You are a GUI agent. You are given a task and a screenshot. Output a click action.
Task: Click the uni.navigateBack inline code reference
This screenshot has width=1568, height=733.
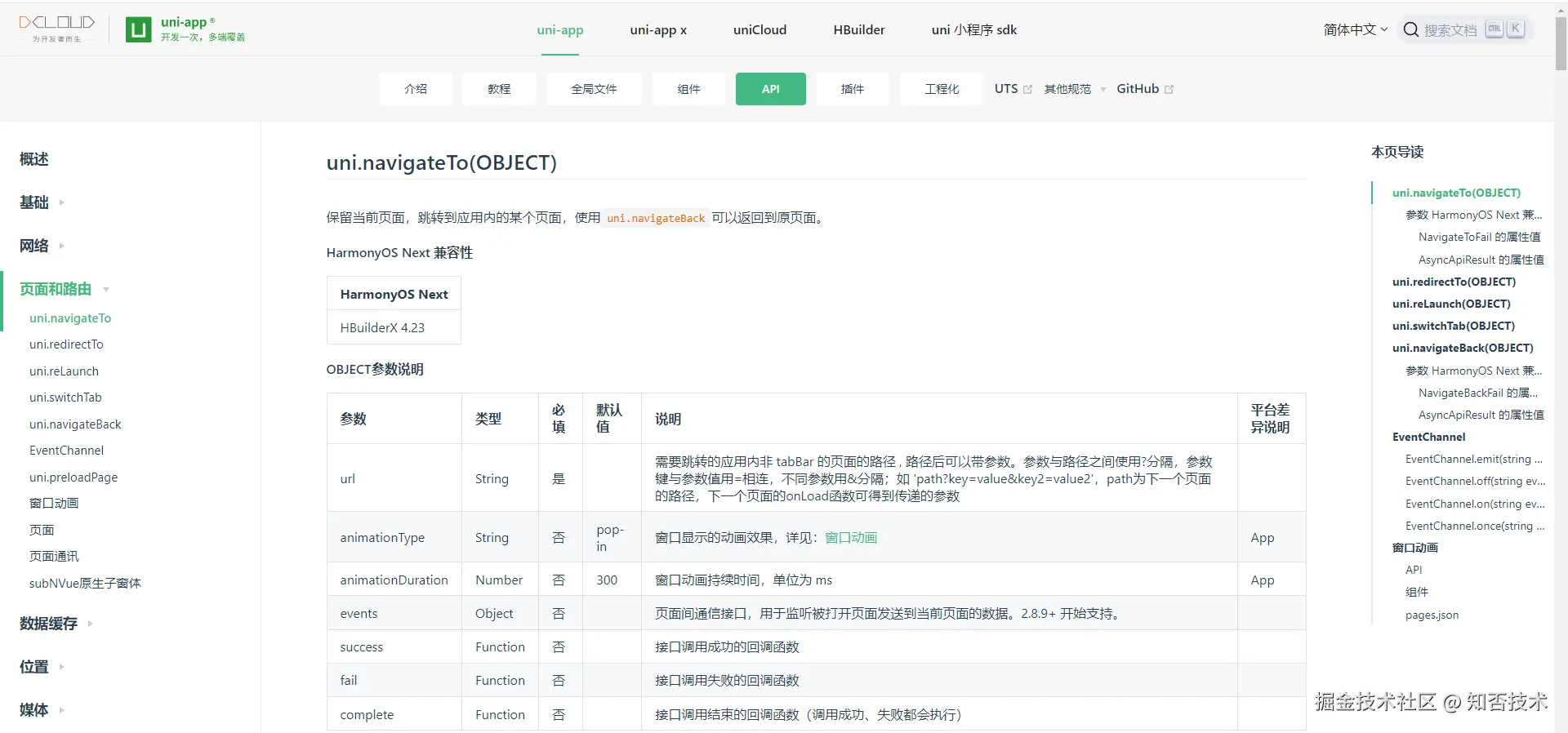pyautogui.click(x=656, y=218)
